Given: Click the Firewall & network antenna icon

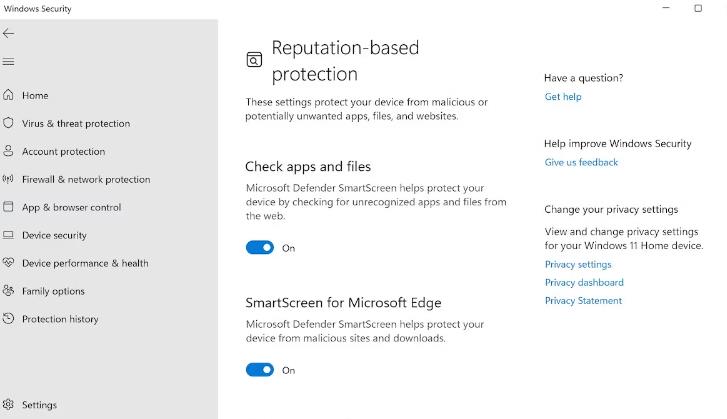Looking at the screenshot, I should pos(8,179).
